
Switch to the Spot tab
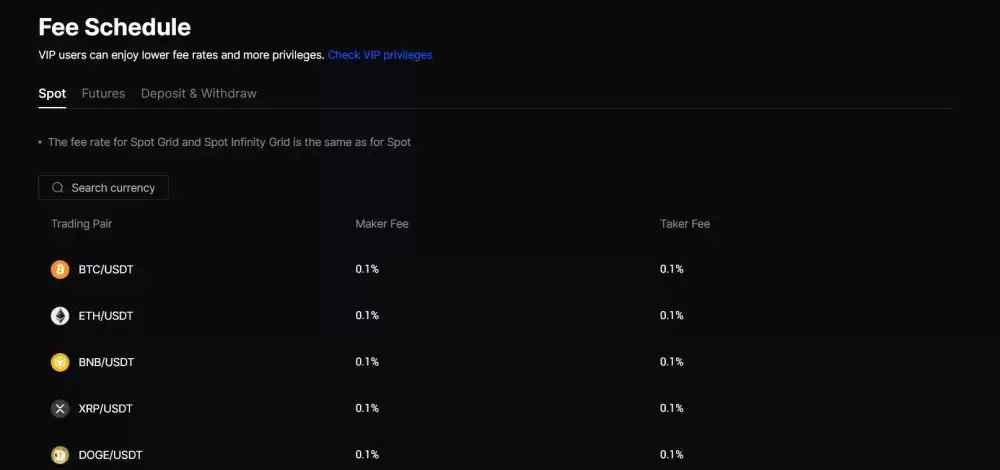[x=52, y=94]
